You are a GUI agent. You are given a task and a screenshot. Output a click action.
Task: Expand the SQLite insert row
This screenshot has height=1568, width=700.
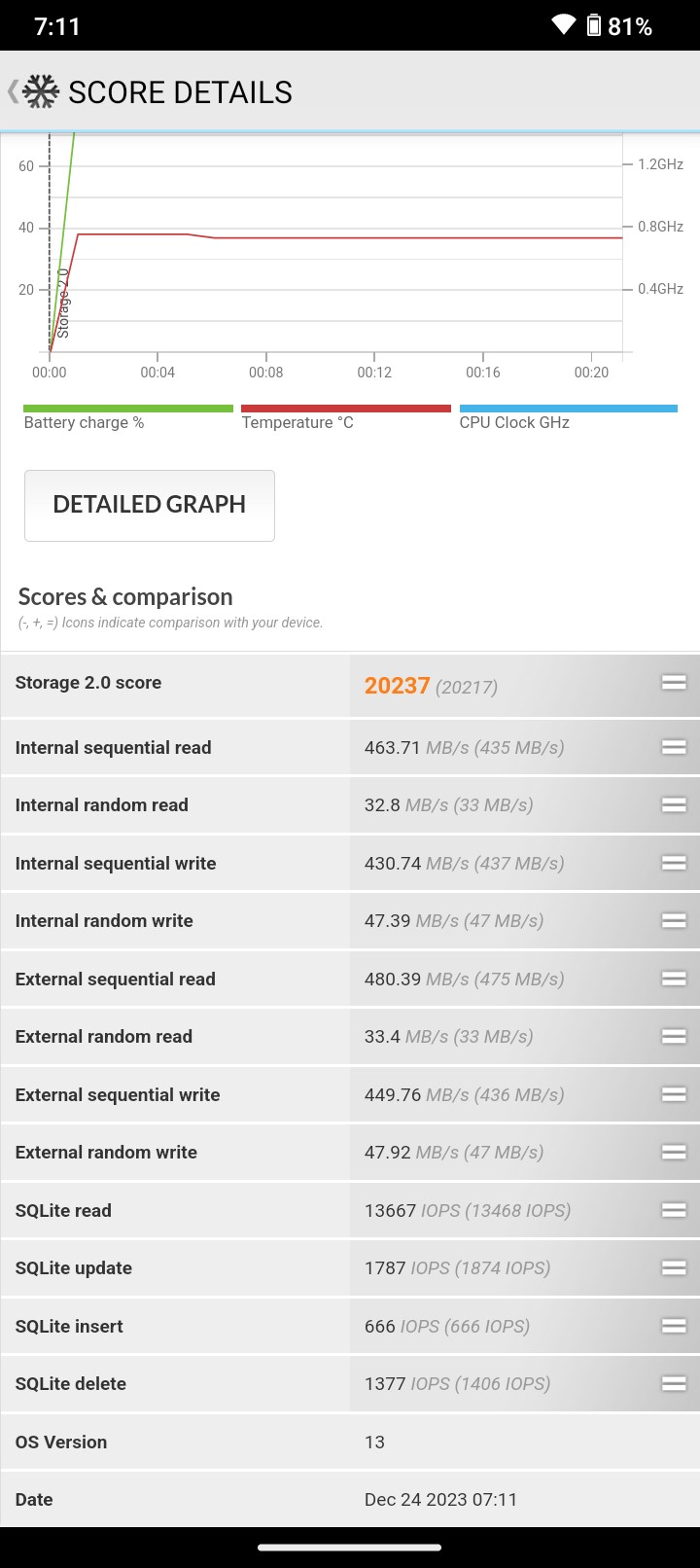[350, 1326]
